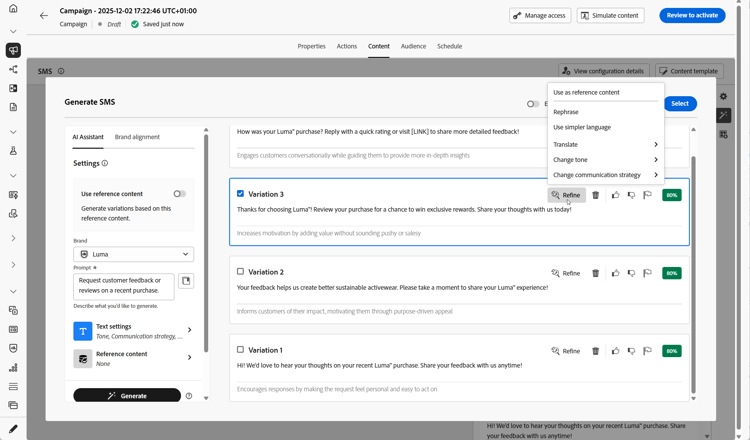Click Review to activate button

pyautogui.click(x=692, y=15)
